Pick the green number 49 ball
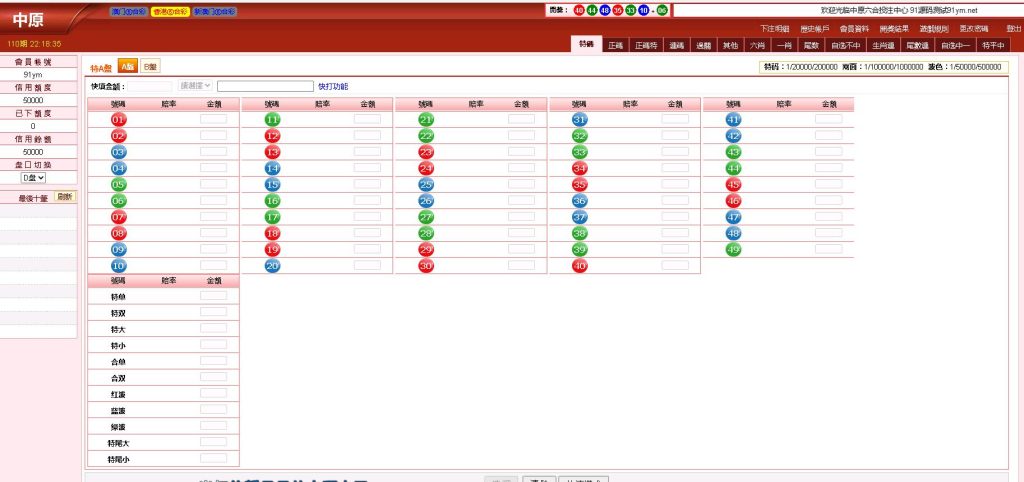The height and width of the screenshot is (482, 1024). pos(733,249)
